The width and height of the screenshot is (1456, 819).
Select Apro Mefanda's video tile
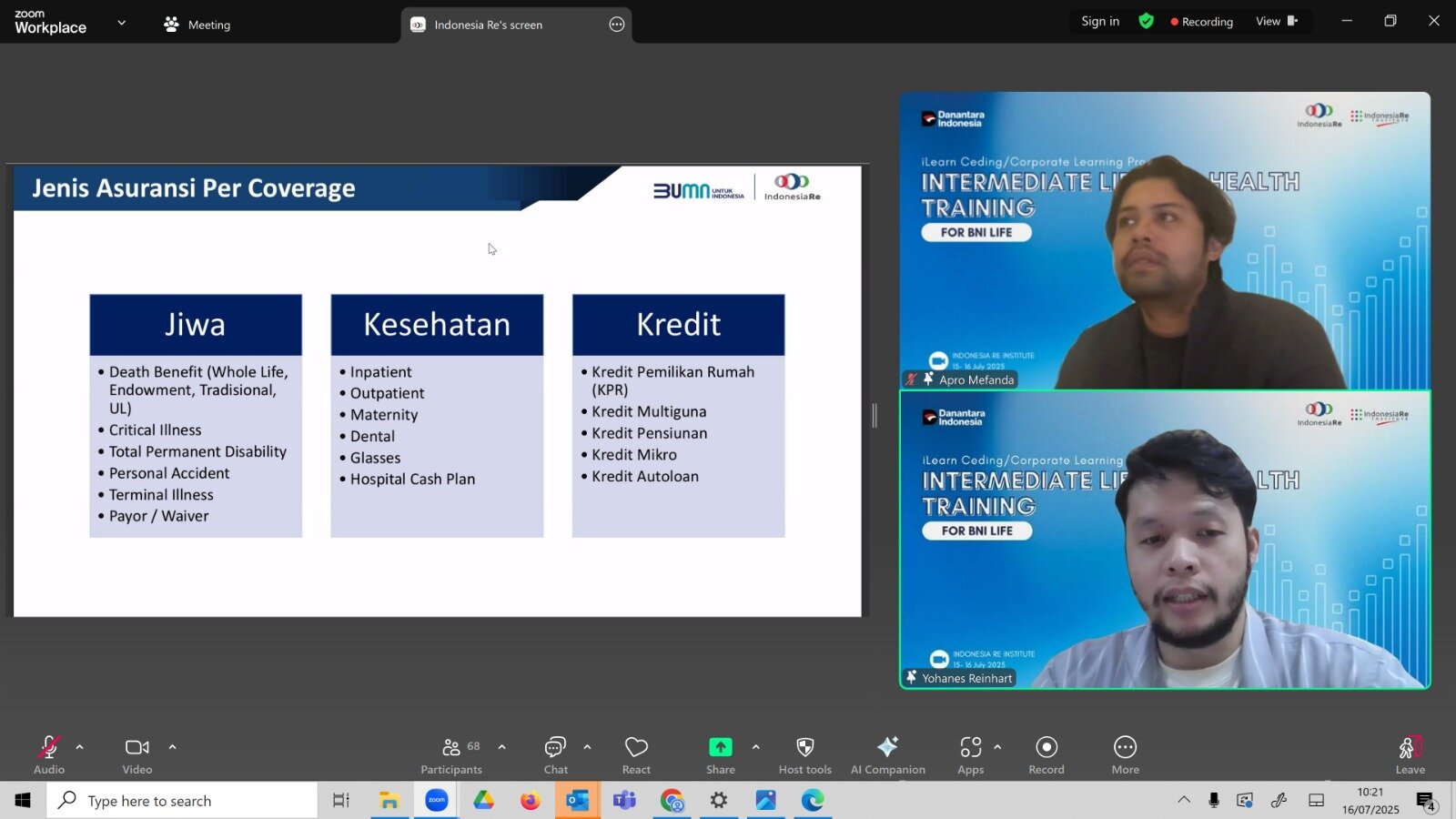point(1165,240)
